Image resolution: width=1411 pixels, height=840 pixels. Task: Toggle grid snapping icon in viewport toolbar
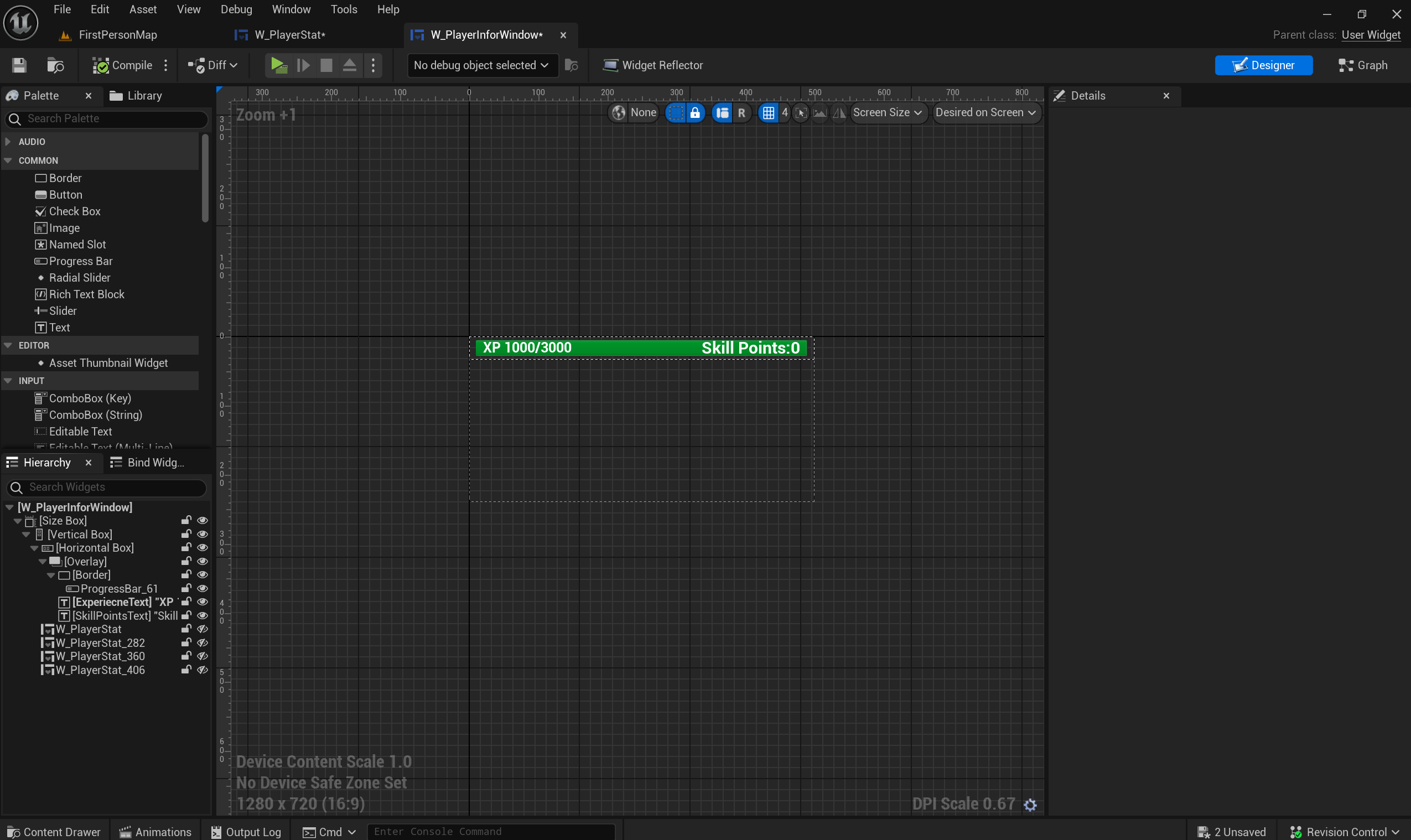click(x=768, y=113)
